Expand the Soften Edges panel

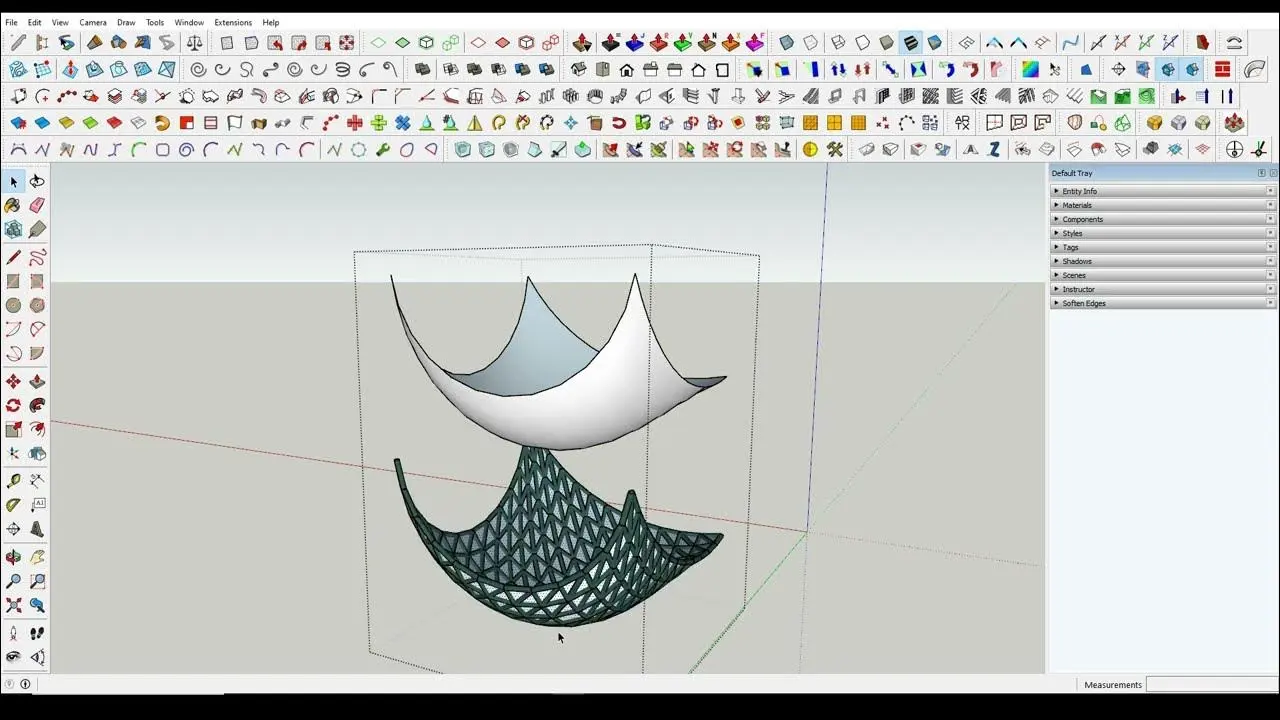pos(1083,303)
